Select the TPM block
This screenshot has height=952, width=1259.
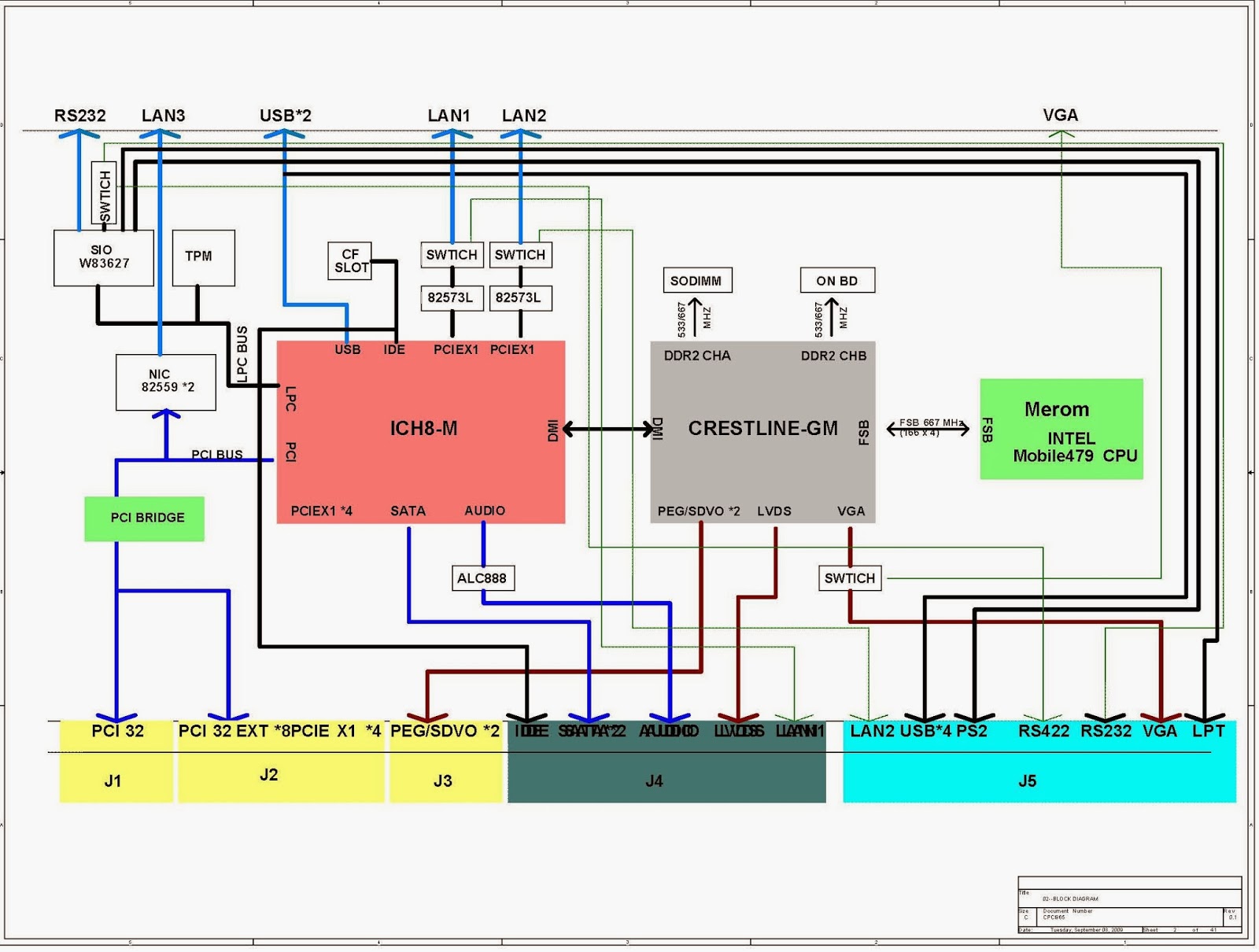203,257
